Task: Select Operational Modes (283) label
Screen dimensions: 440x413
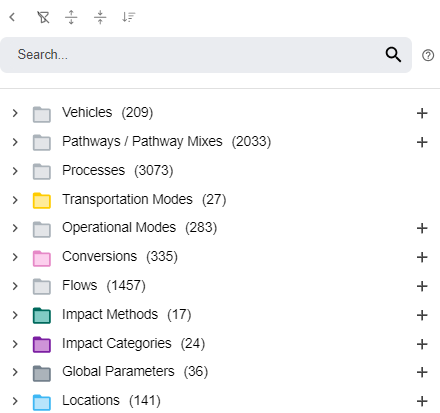Action: pos(140,228)
